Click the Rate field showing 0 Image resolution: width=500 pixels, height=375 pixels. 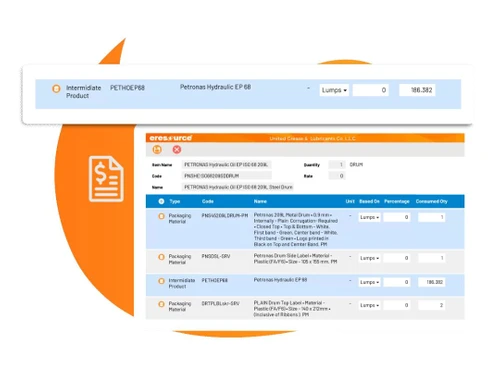pos(337,176)
